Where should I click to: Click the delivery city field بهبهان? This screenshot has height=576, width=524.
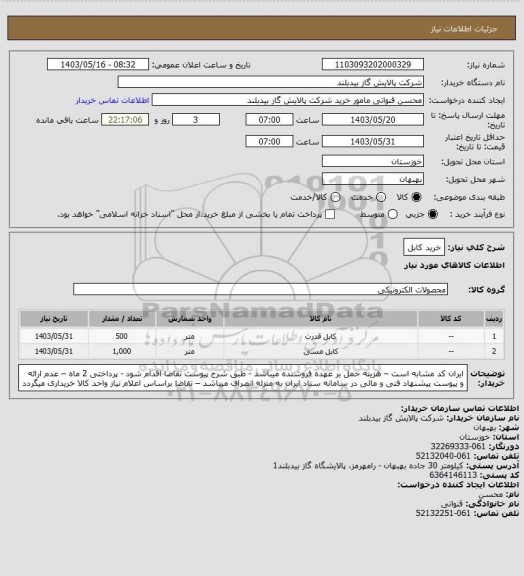click(x=373, y=179)
